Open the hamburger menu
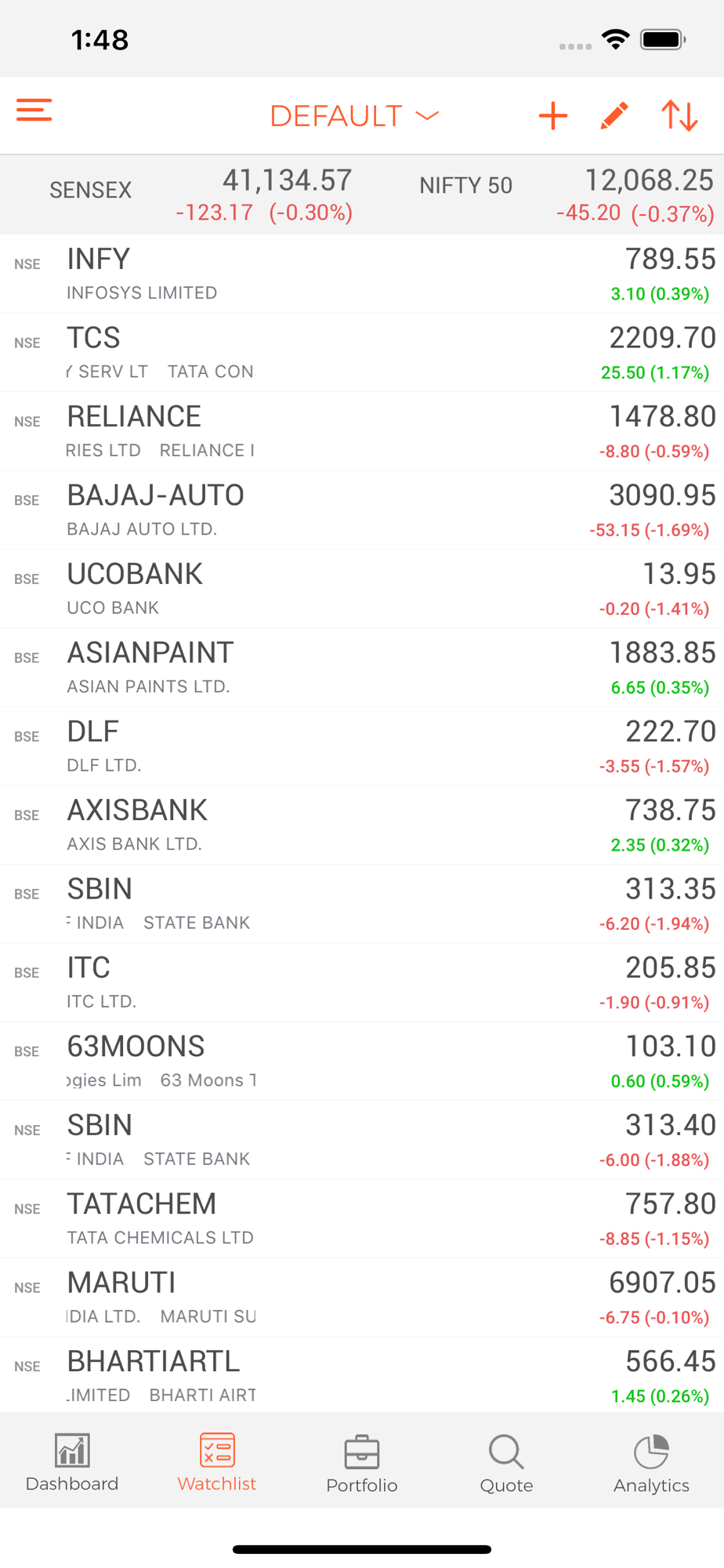The width and height of the screenshot is (724, 1568). click(x=34, y=111)
